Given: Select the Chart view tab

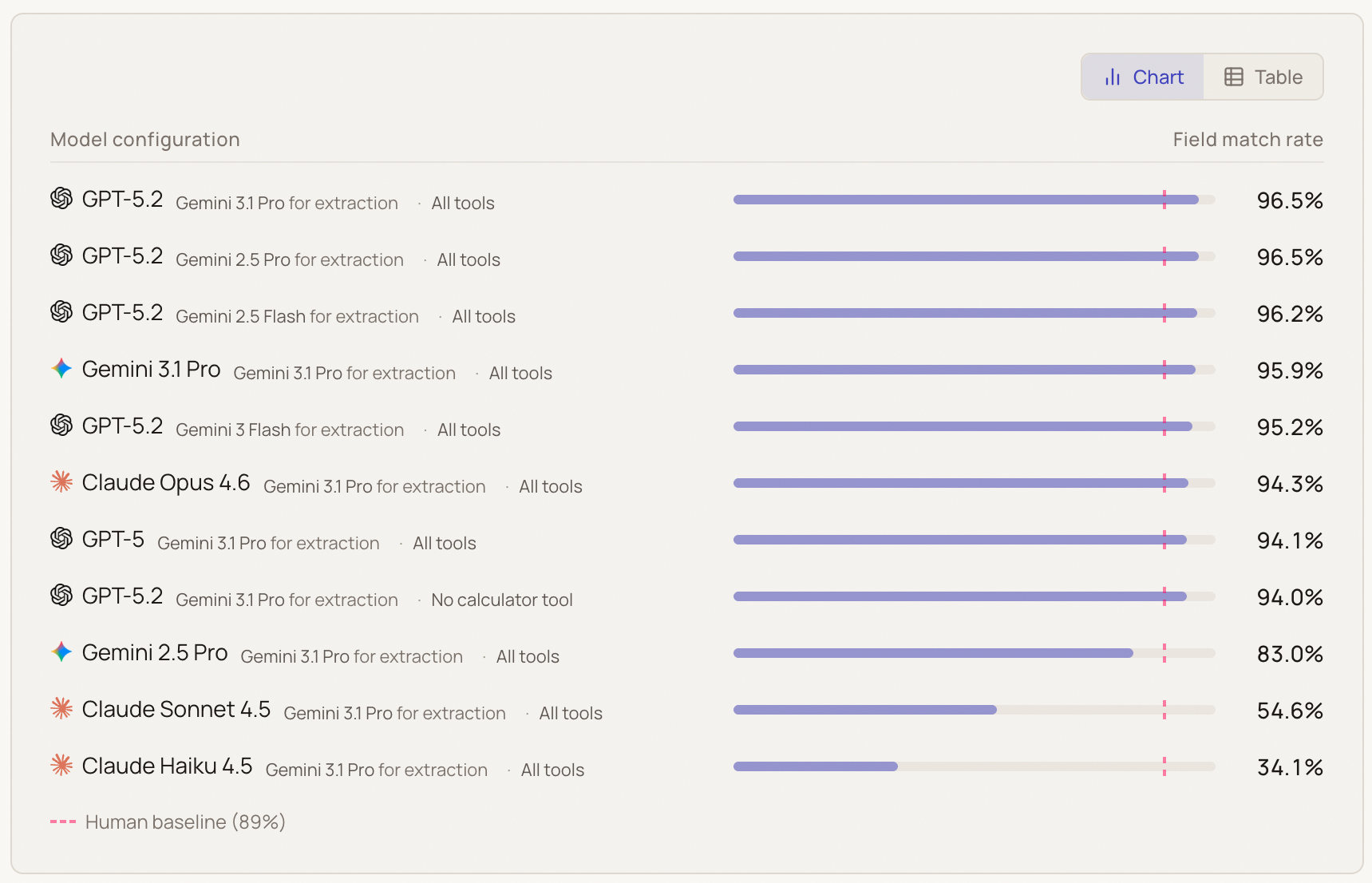Looking at the screenshot, I should (1143, 77).
